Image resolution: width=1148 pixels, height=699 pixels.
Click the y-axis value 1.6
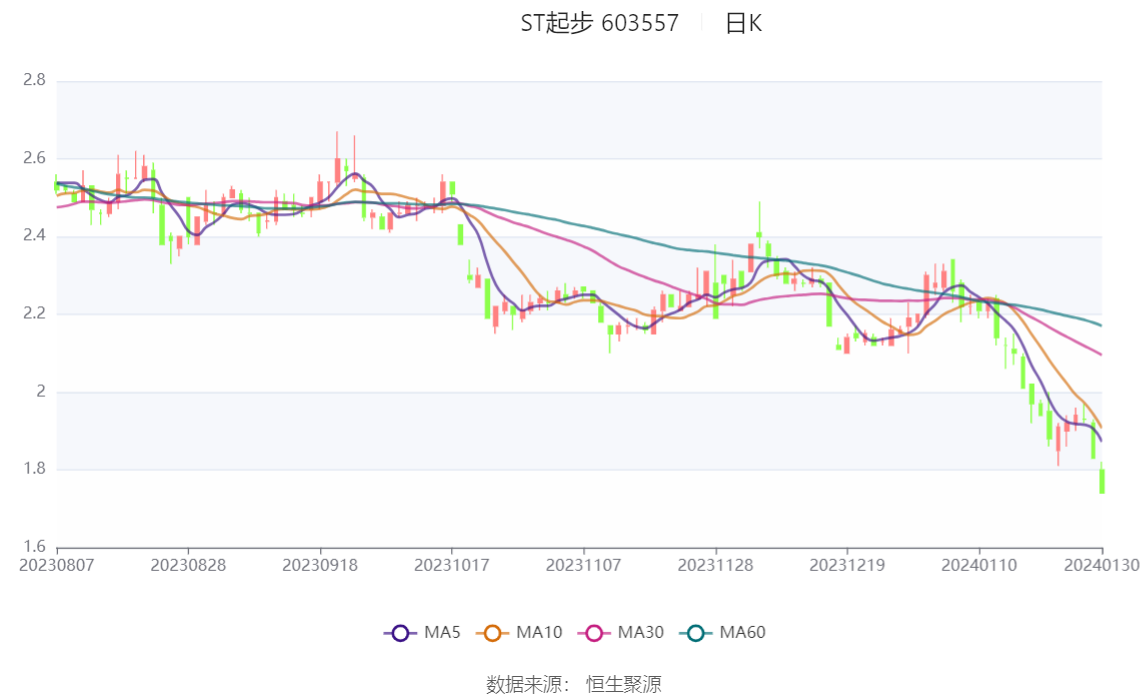point(34,547)
